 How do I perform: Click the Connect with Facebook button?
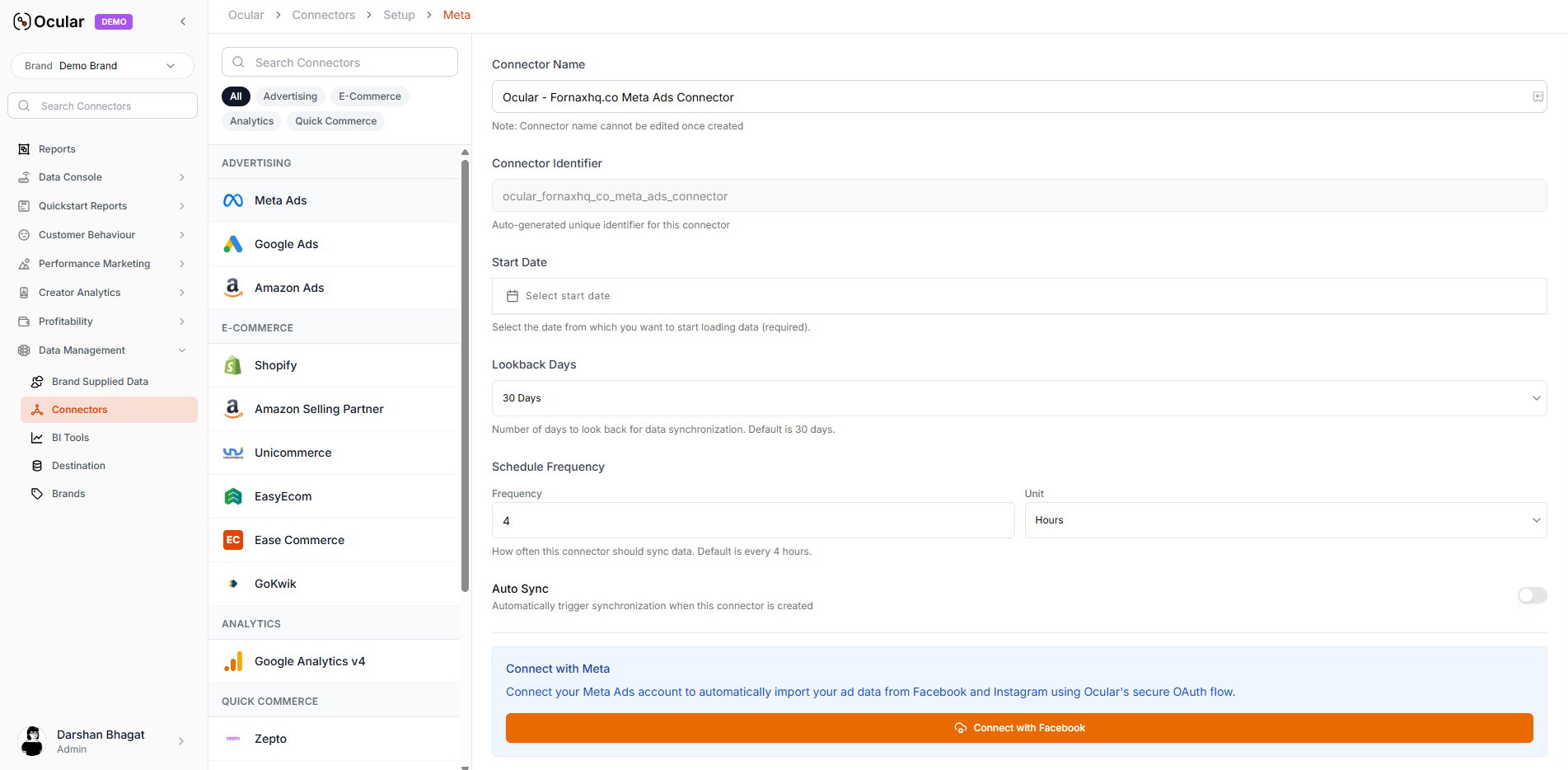(x=1019, y=728)
